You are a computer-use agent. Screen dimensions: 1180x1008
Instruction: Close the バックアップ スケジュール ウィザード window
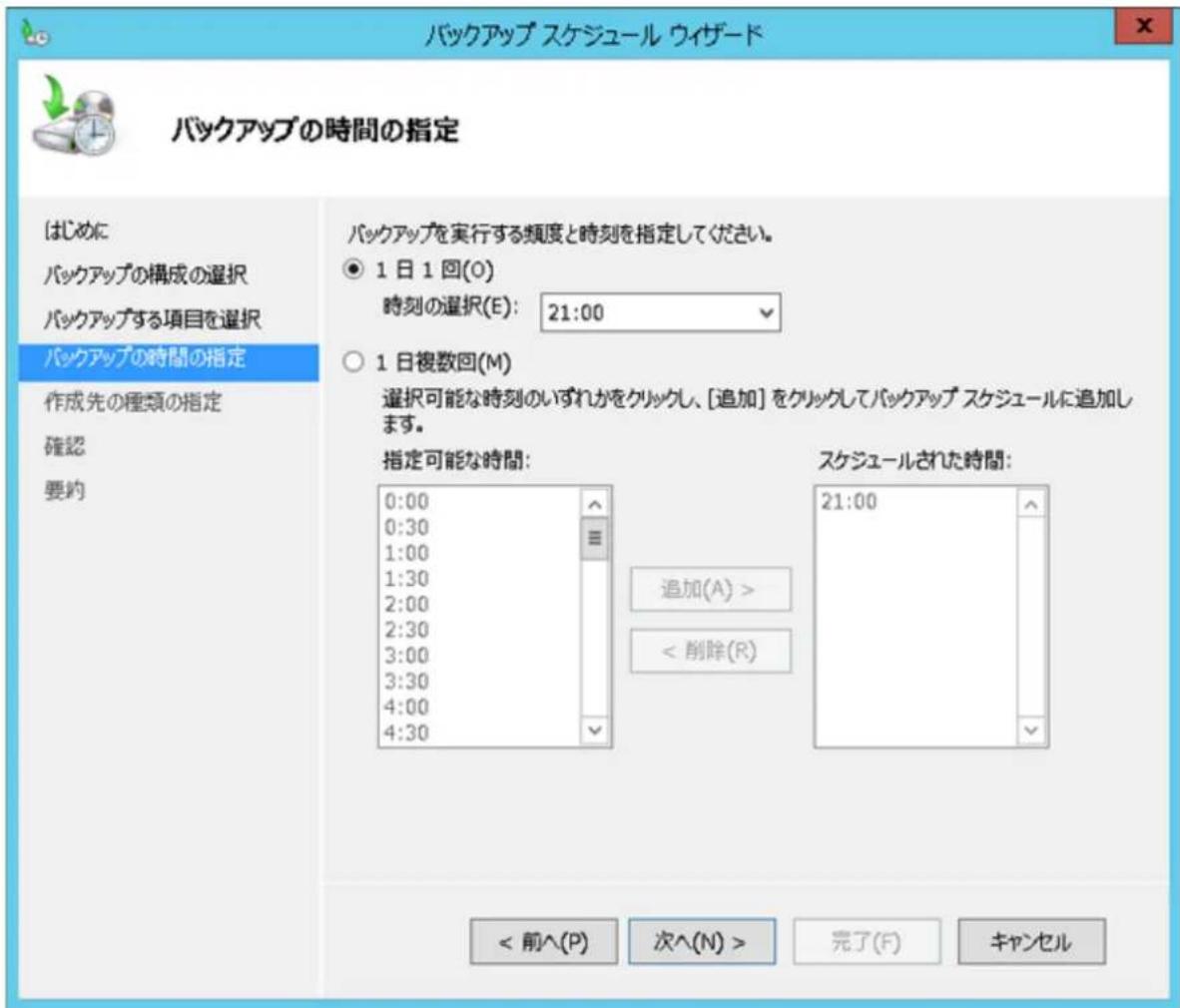(x=1143, y=26)
